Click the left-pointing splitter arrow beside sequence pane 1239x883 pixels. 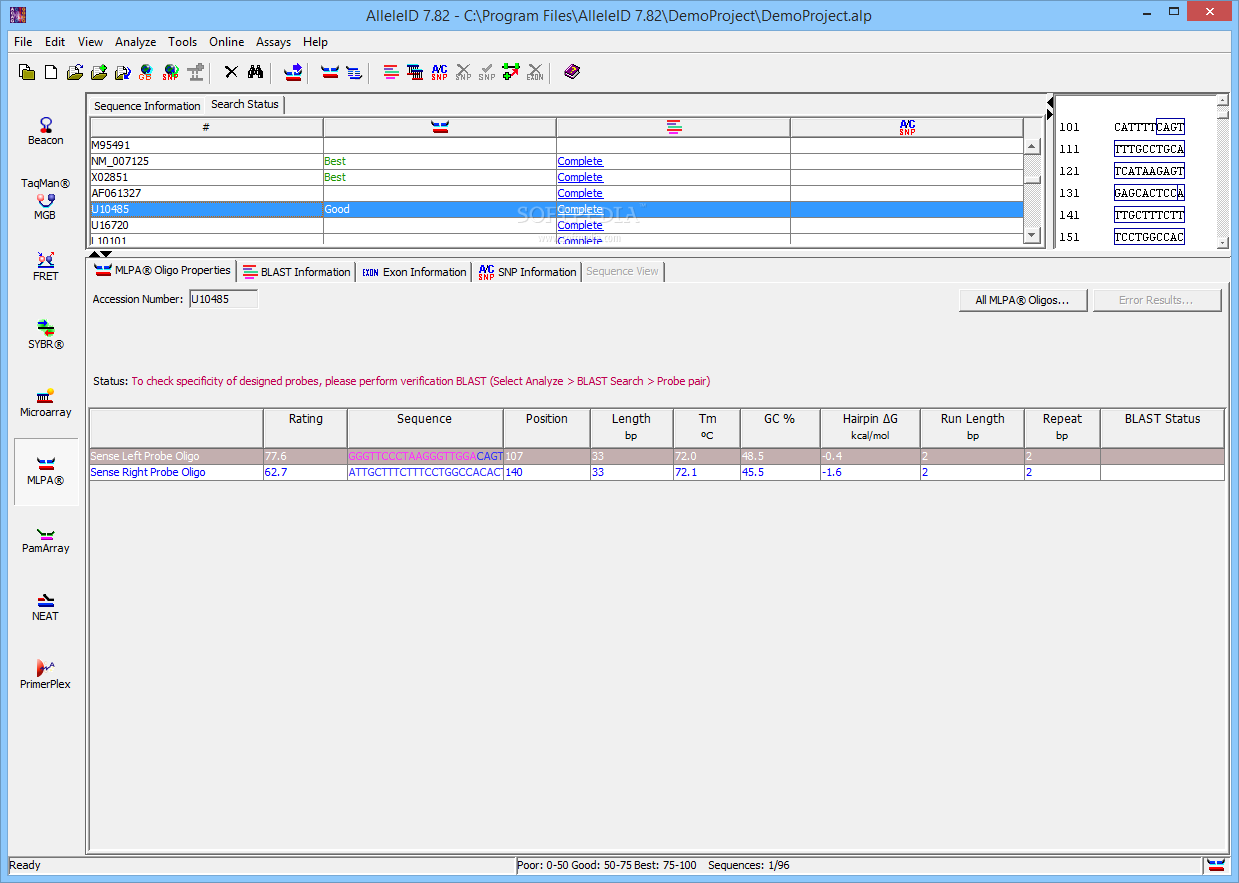pos(1050,102)
